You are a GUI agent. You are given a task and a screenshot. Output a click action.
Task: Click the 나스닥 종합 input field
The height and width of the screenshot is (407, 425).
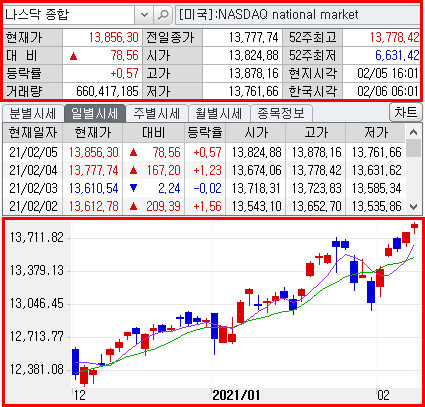[x=69, y=15]
